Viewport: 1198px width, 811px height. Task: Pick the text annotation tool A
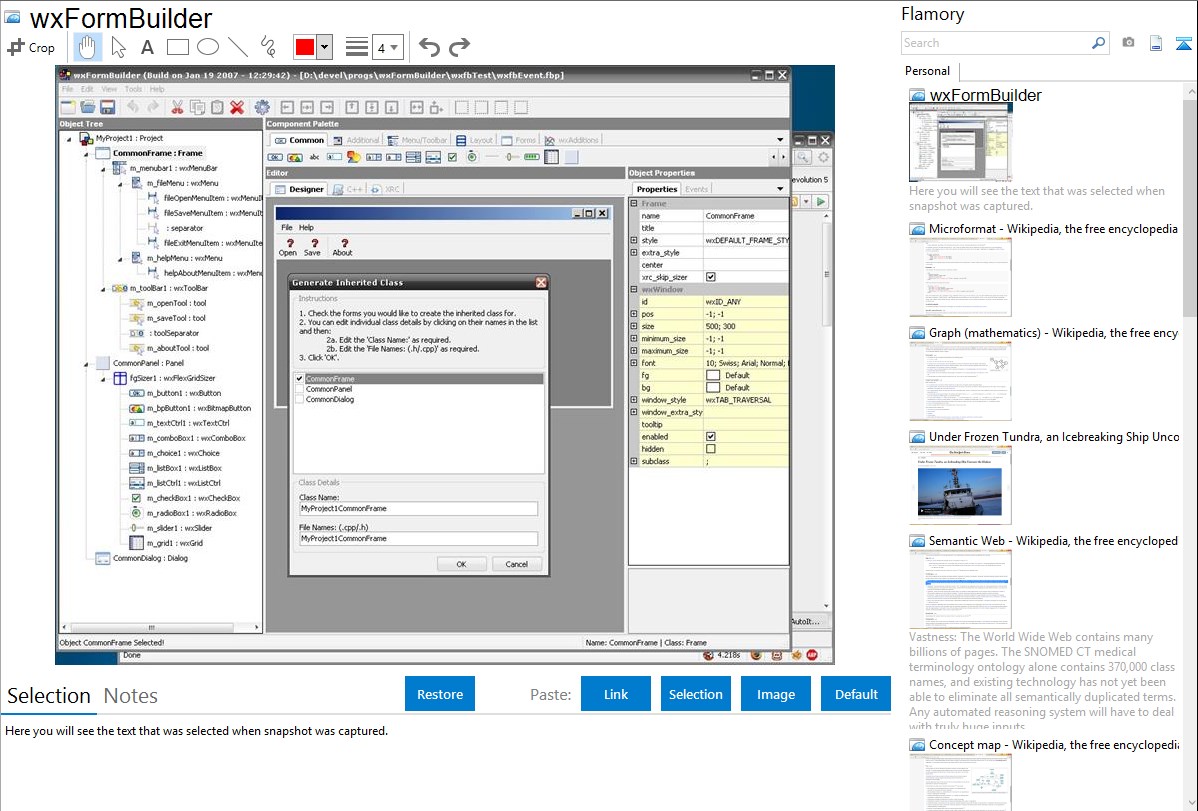point(147,47)
